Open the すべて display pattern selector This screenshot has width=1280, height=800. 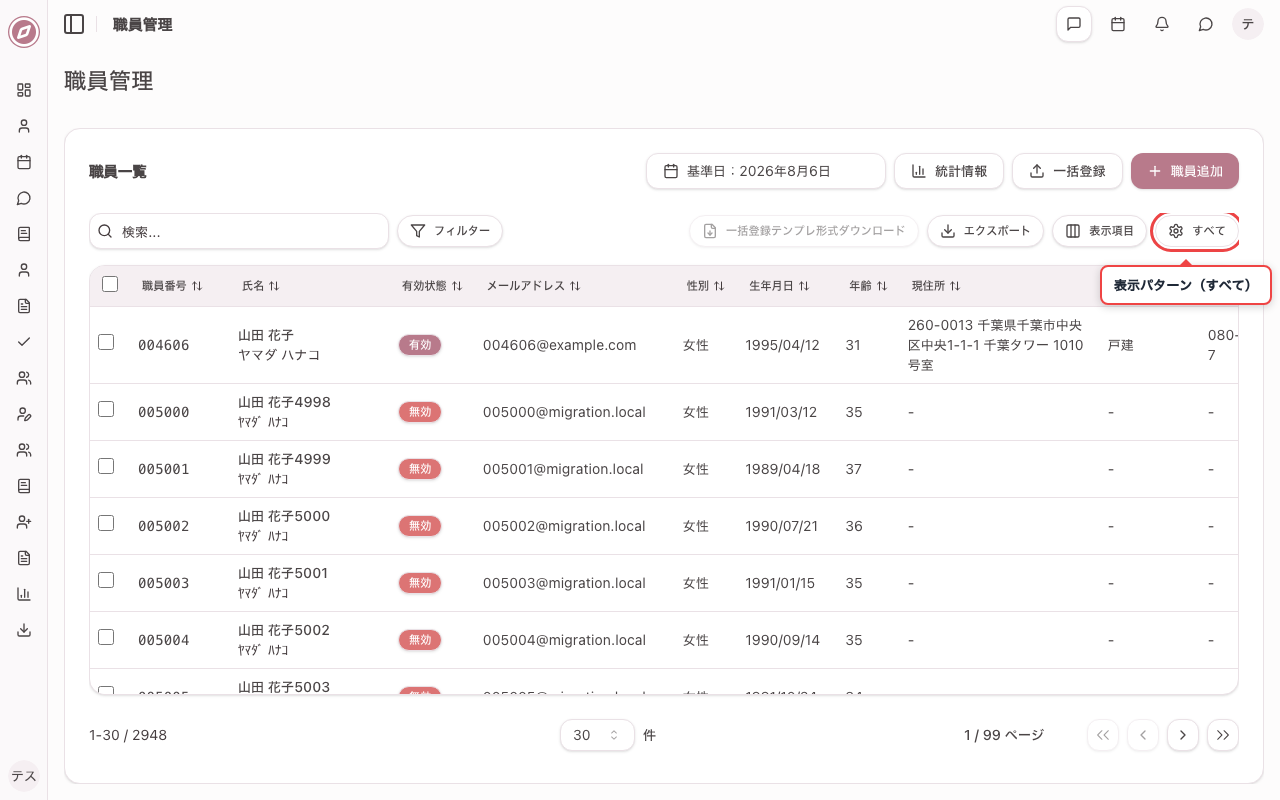[x=1196, y=231]
